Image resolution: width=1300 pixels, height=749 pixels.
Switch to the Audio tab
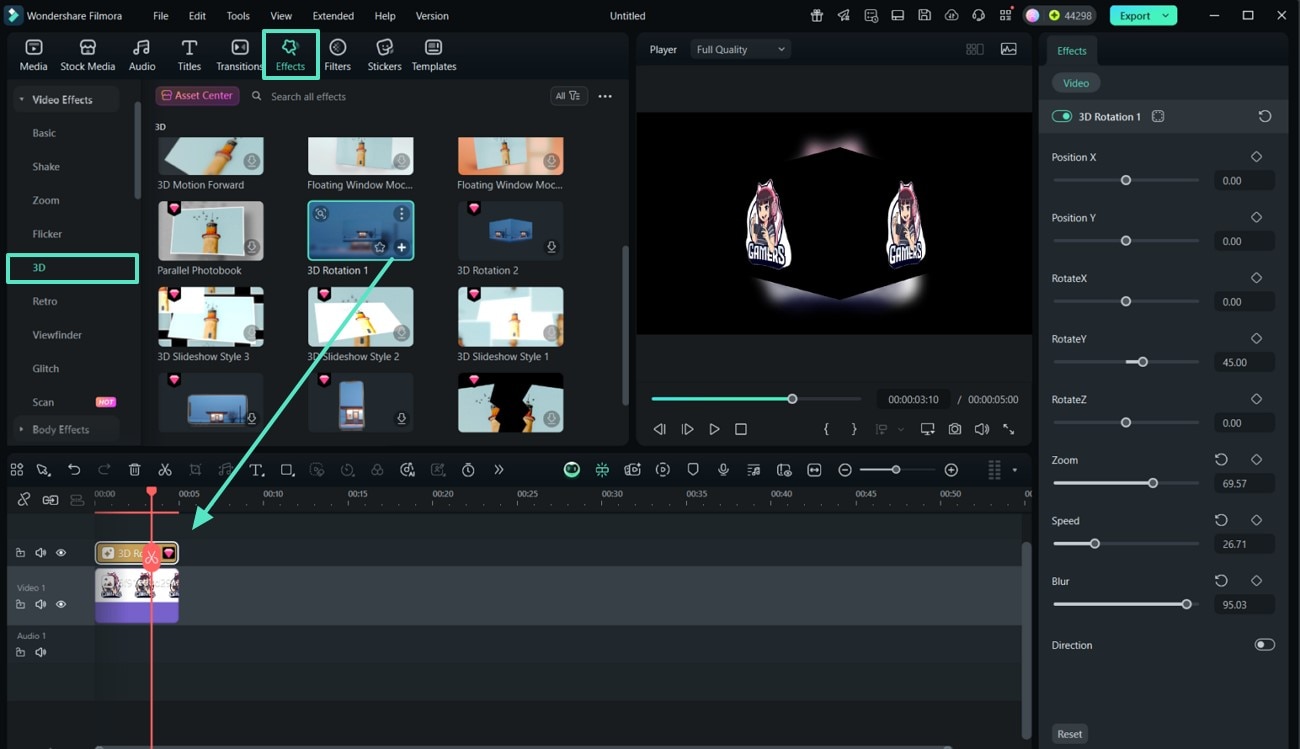point(142,55)
